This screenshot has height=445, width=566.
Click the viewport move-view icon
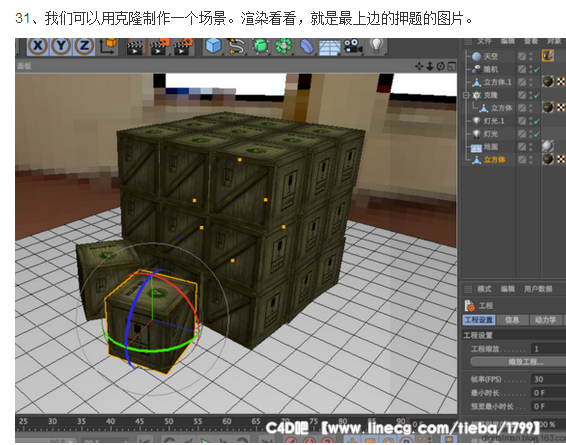pos(419,66)
